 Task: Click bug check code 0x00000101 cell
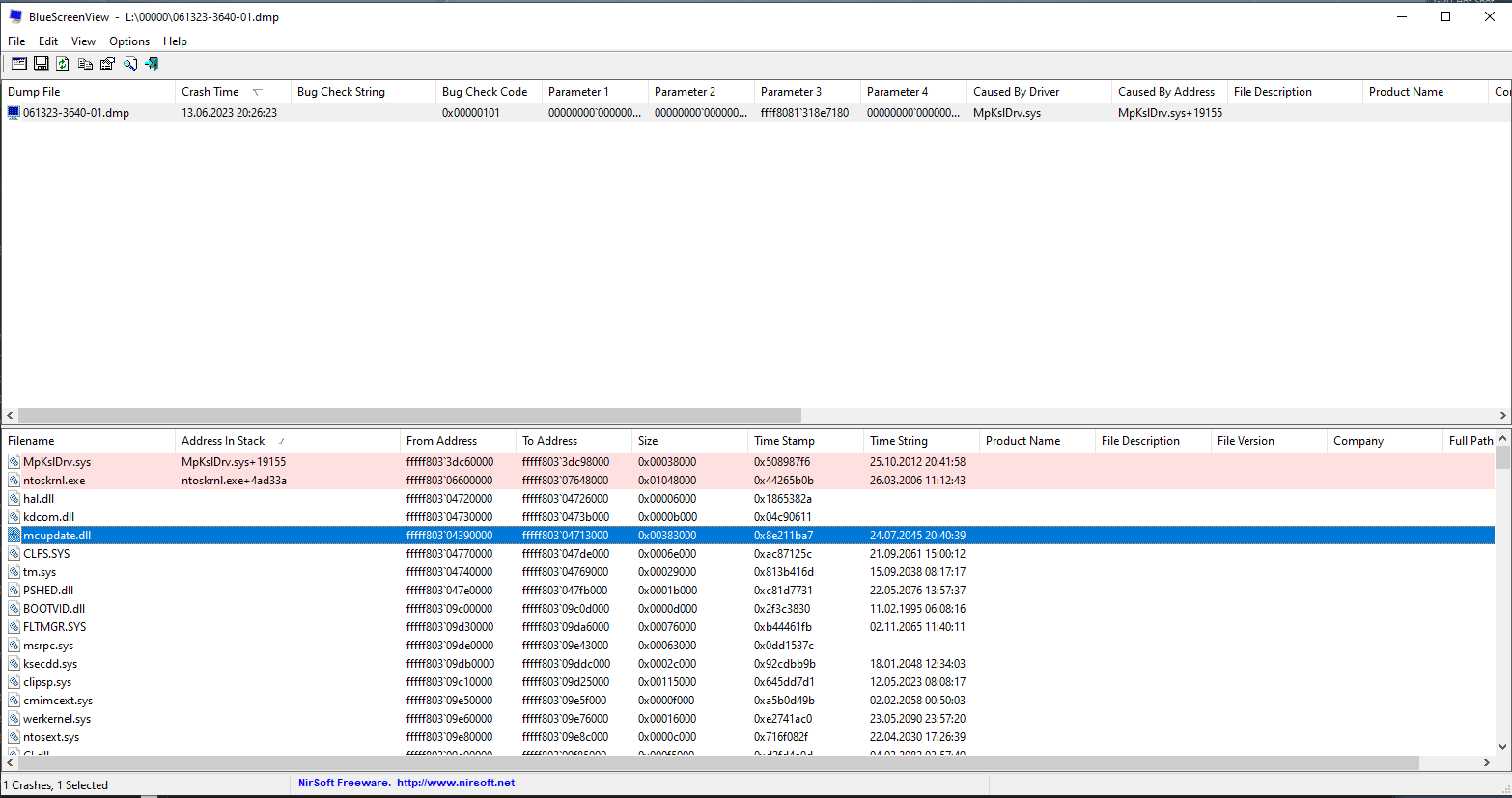point(471,113)
